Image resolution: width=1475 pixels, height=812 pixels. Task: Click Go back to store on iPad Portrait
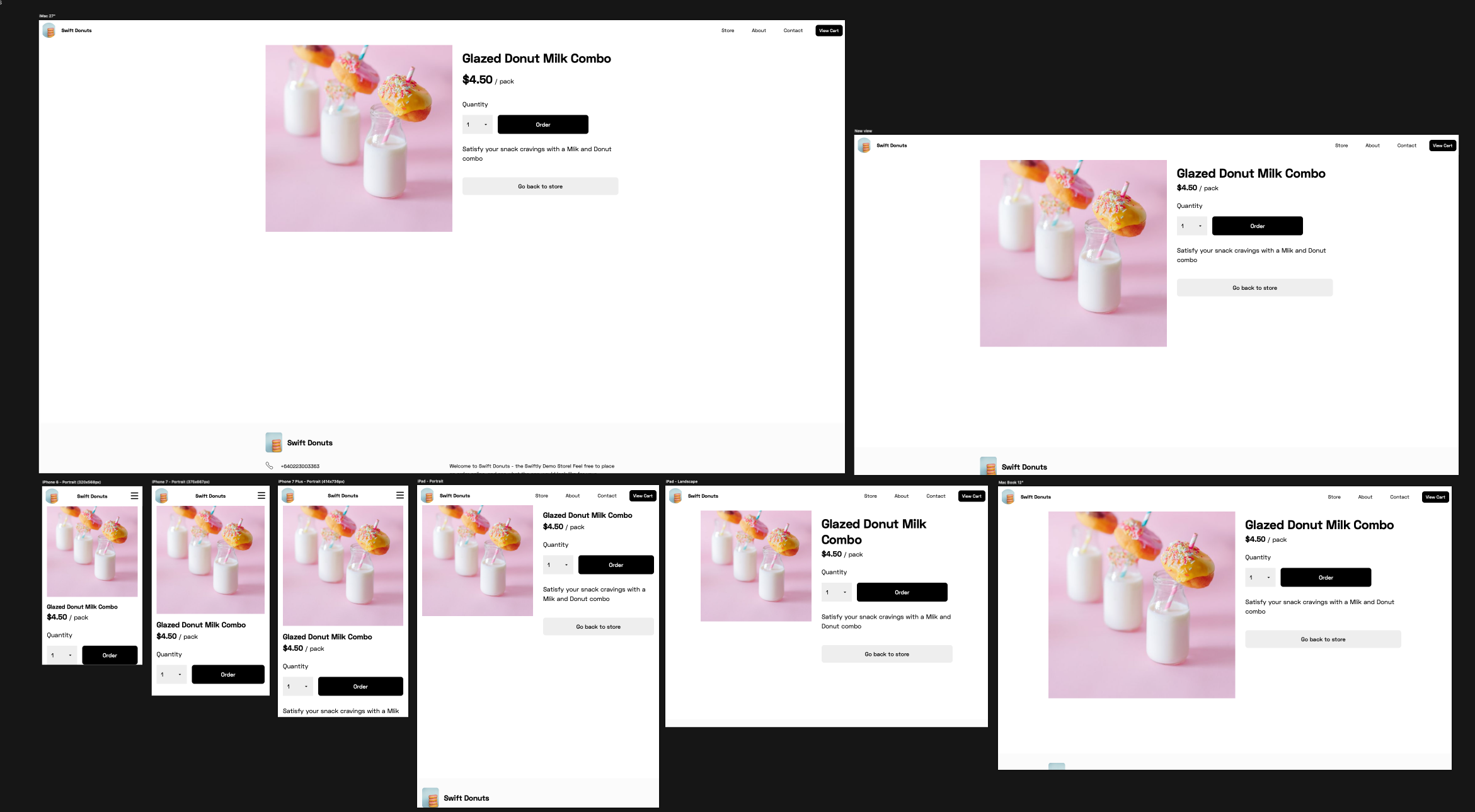(598, 626)
